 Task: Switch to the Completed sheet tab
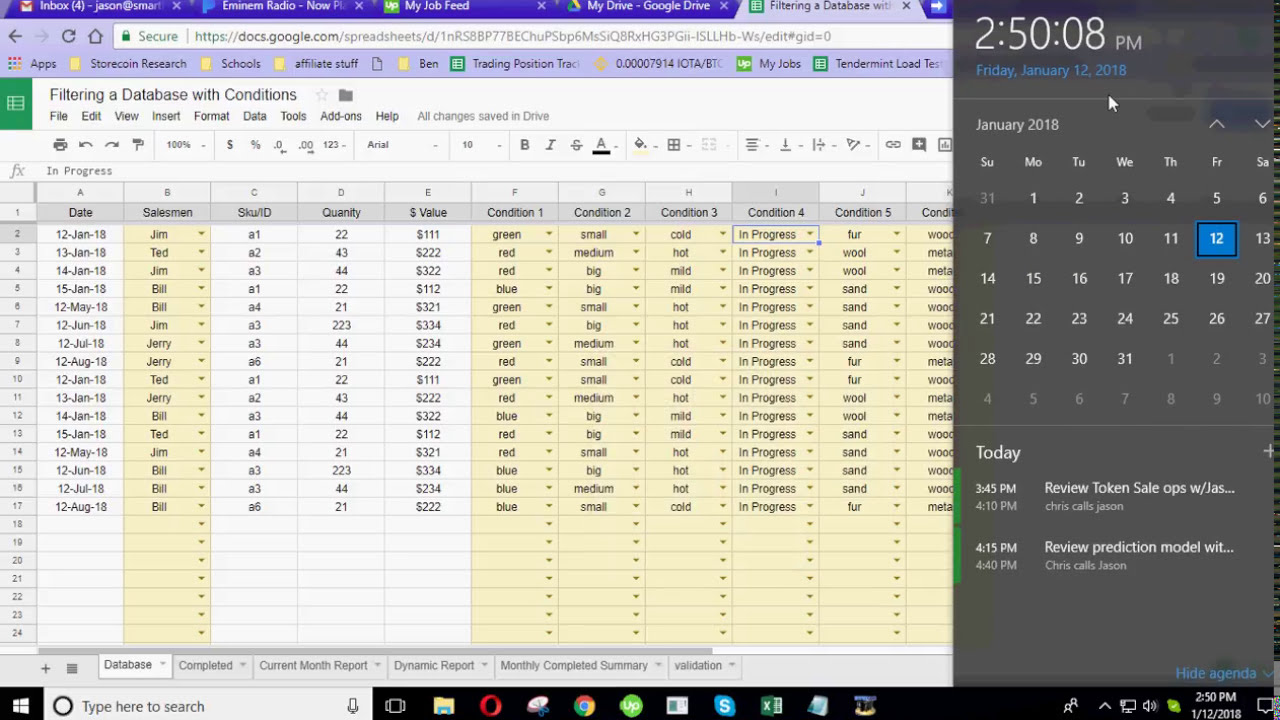tap(205, 666)
